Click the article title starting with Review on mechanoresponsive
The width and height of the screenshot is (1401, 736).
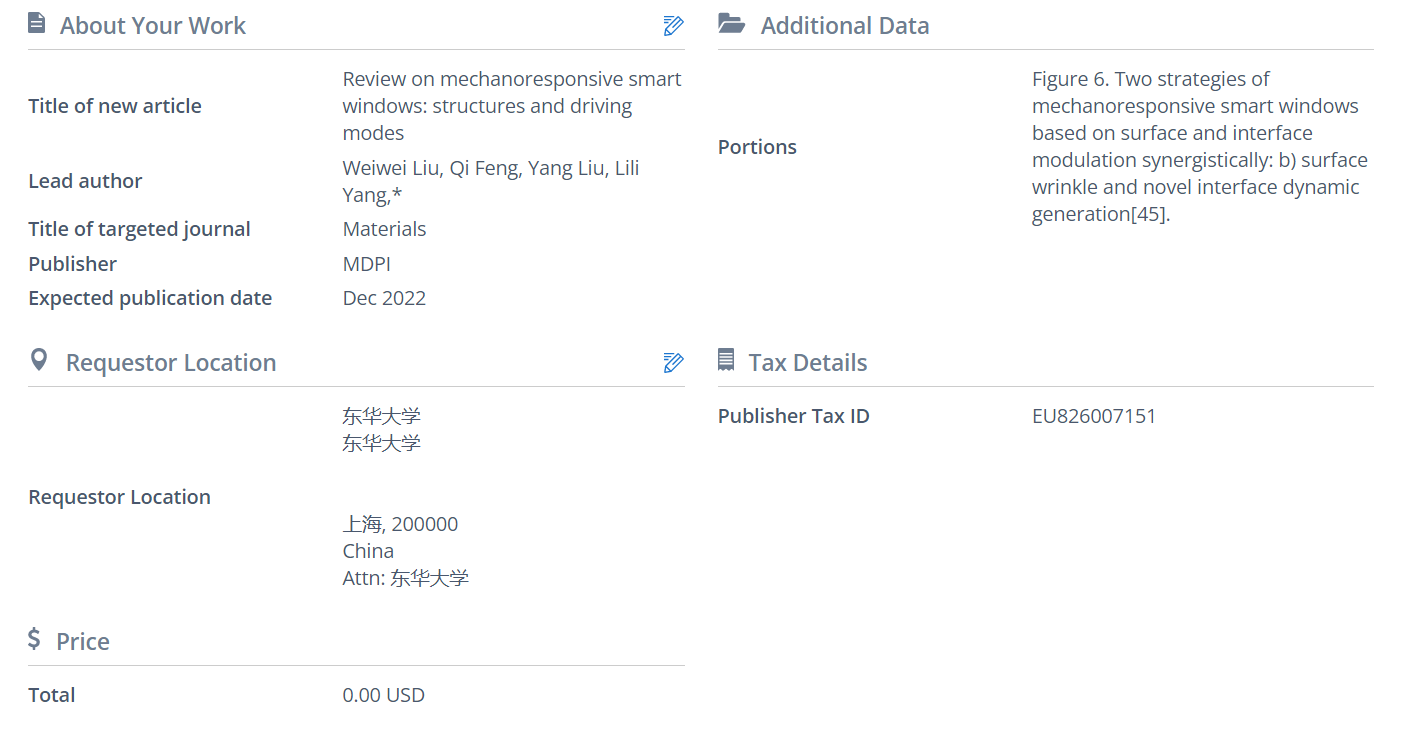(511, 106)
